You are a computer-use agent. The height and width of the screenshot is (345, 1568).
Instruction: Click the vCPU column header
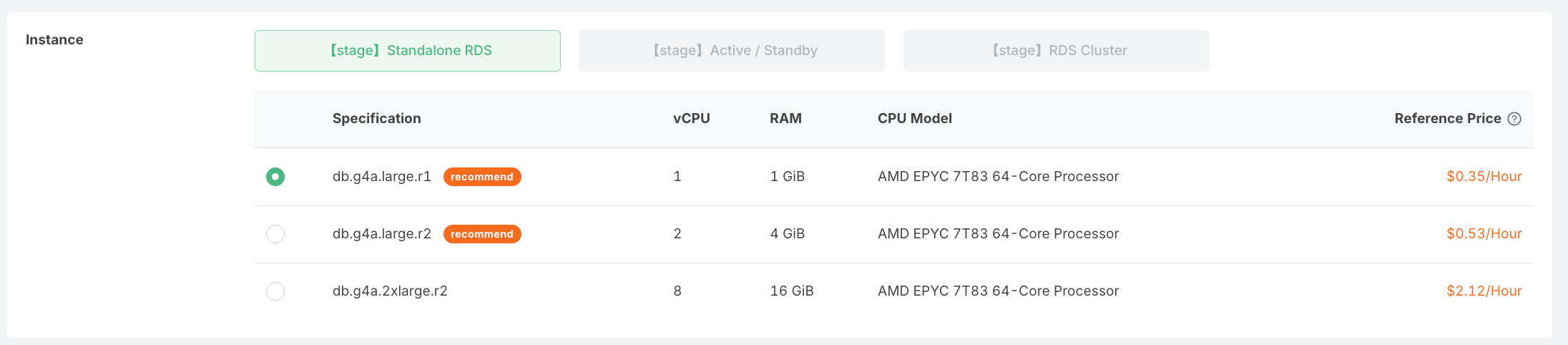click(692, 119)
